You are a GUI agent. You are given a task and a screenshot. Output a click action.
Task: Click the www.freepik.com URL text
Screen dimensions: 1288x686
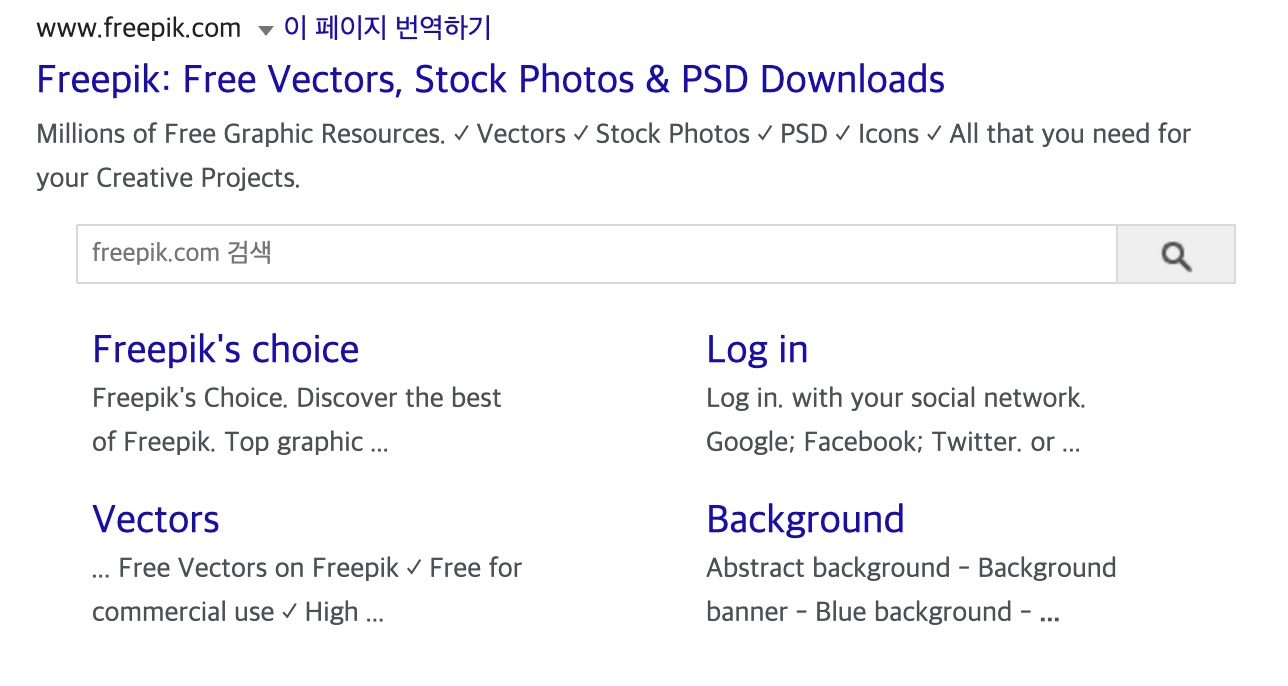(138, 28)
